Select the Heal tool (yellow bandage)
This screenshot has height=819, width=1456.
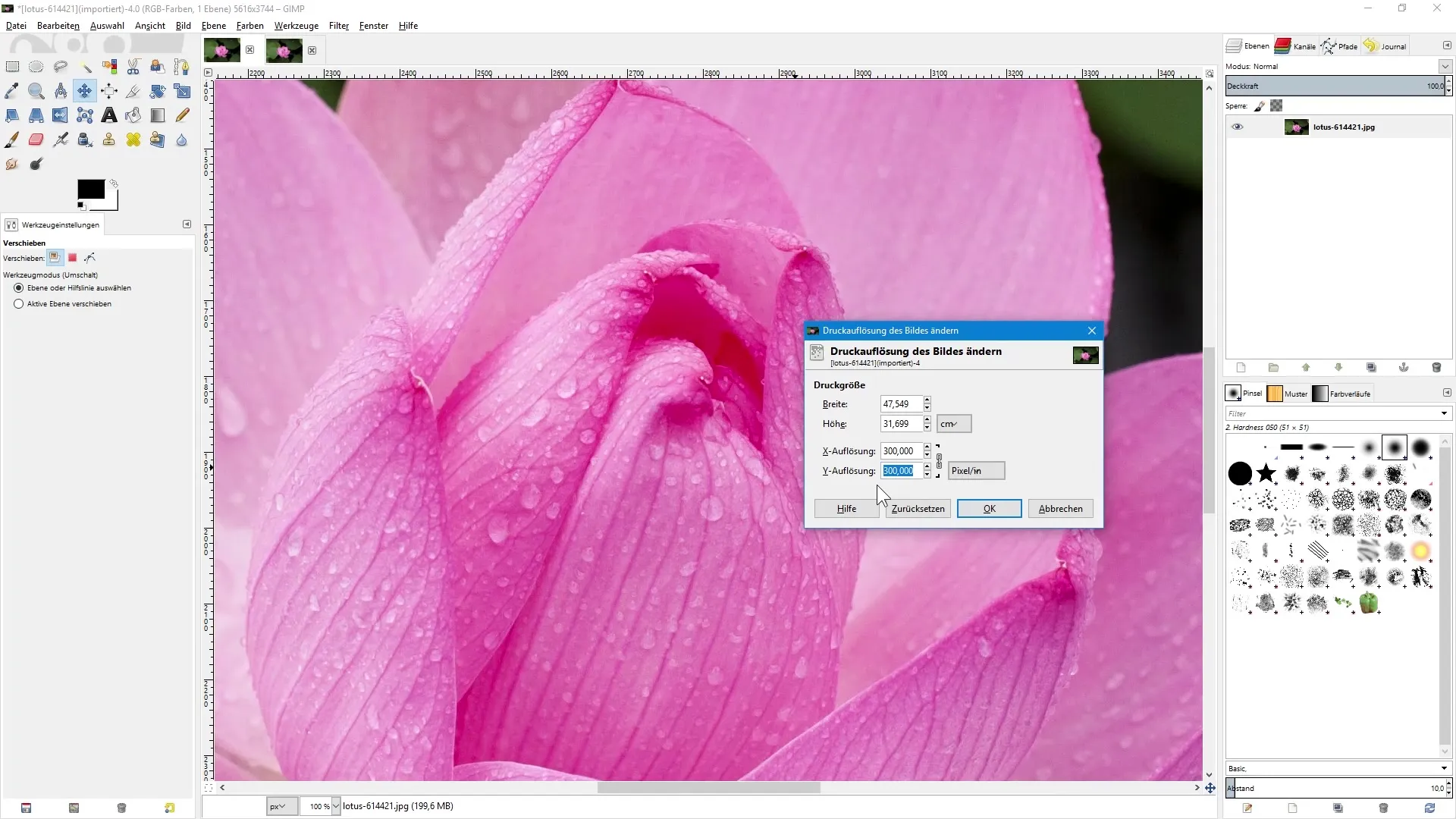click(133, 140)
